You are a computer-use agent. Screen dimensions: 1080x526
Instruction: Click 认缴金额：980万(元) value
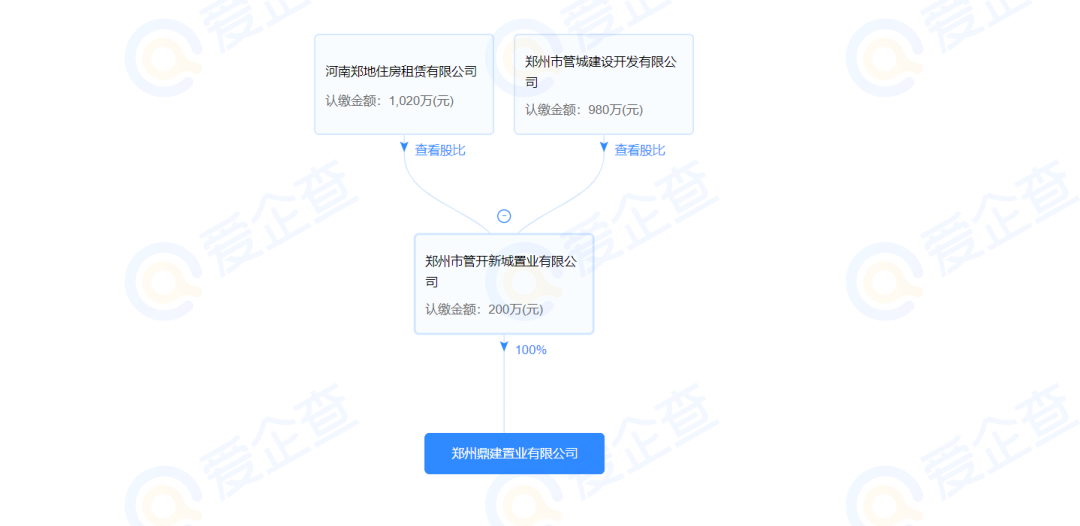click(x=584, y=109)
